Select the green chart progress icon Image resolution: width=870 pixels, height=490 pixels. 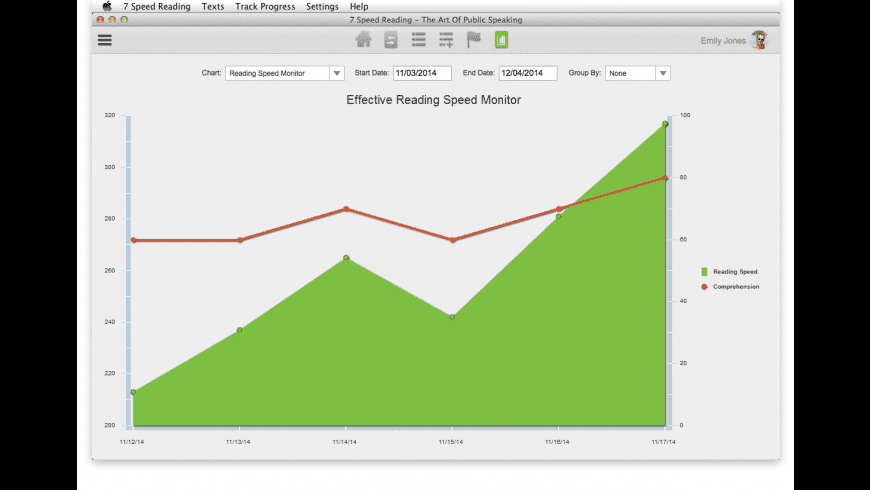pyautogui.click(x=501, y=40)
